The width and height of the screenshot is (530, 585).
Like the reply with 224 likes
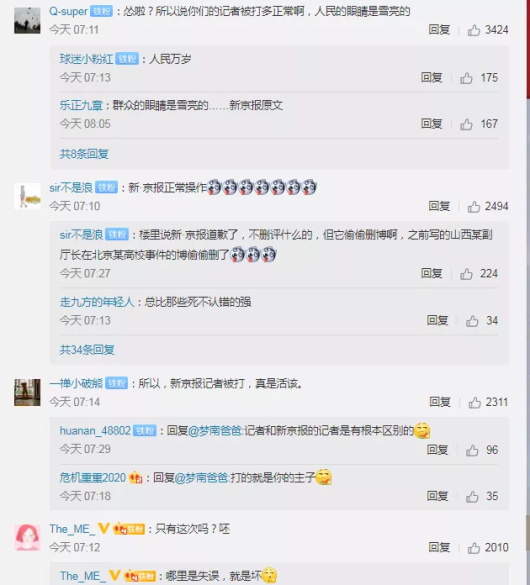pyautogui.click(x=466, y=274)
